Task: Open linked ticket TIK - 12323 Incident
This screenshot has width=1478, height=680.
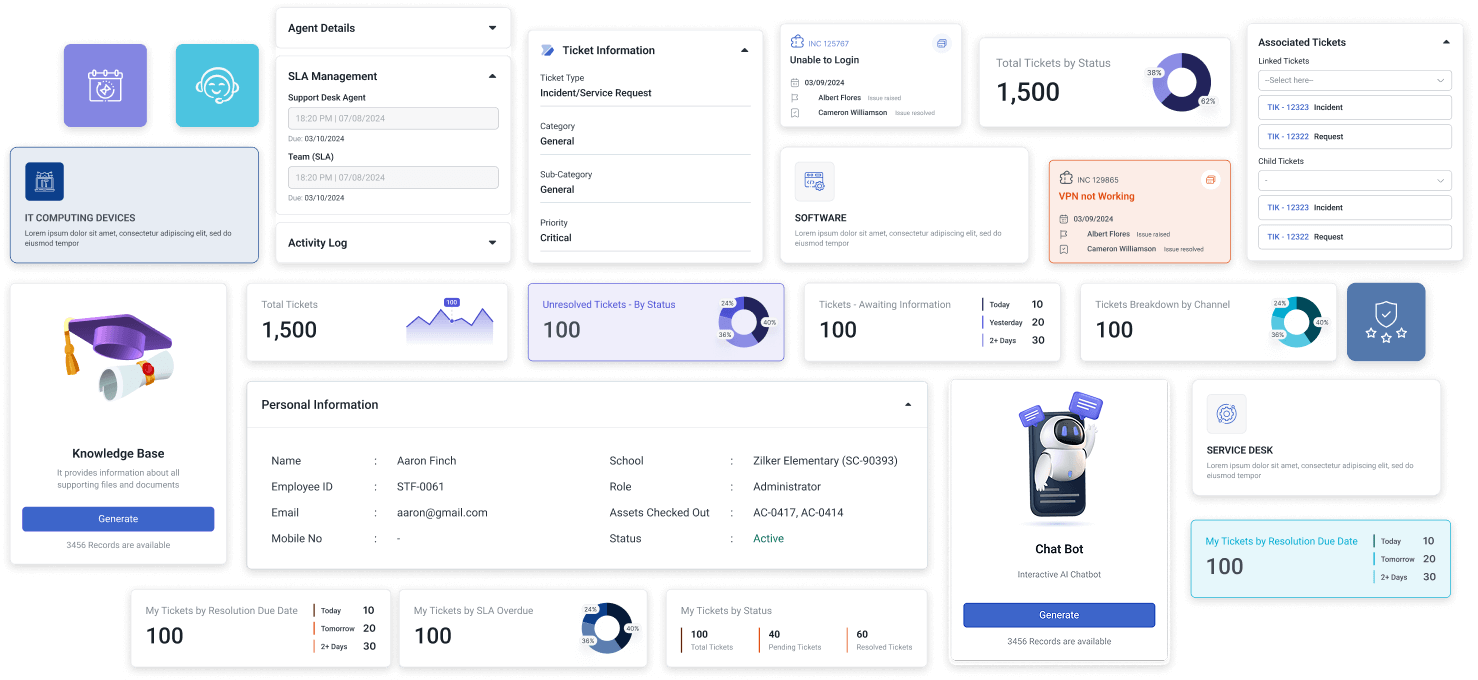Action: pyautogui.click(x=1354, y=107)
